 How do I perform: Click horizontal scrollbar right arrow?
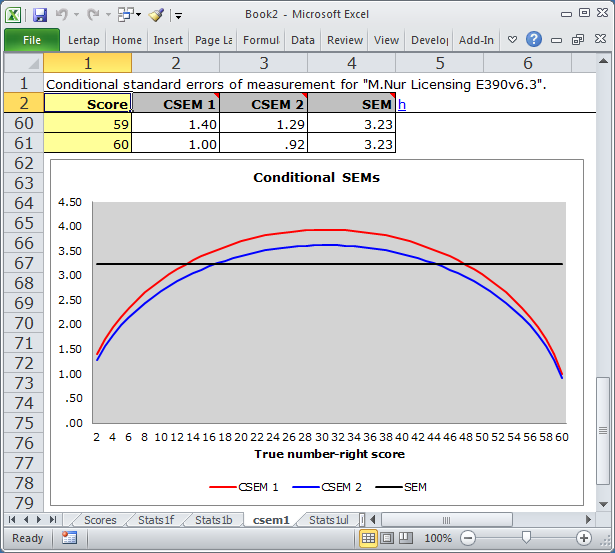click(588, 520)
